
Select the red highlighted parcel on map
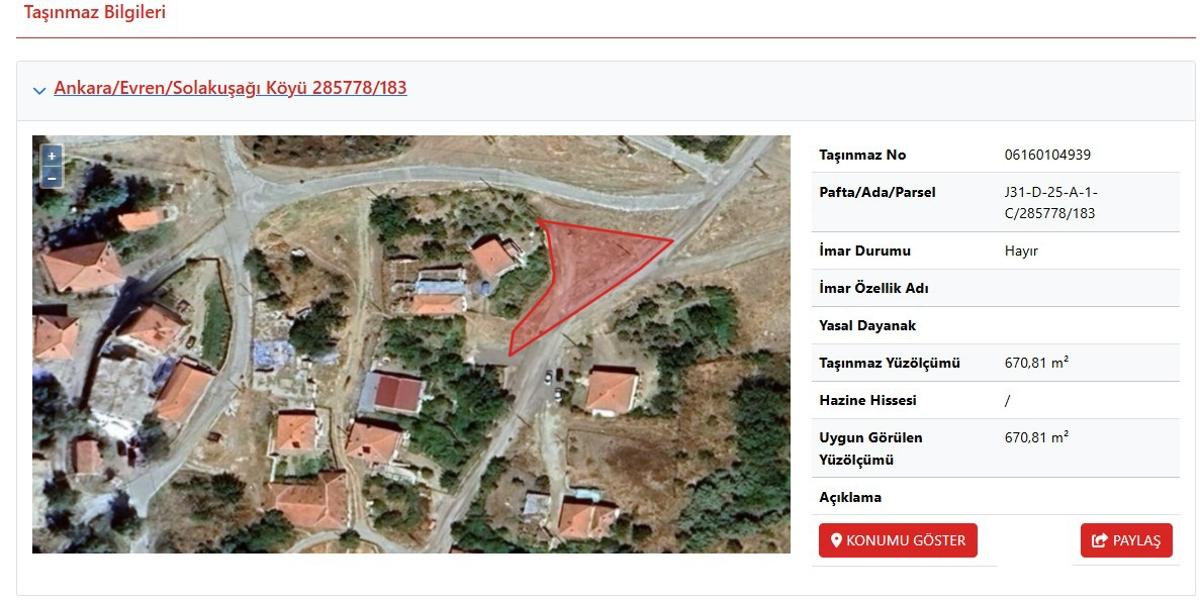pyautogui.click(x=580, y=270)
